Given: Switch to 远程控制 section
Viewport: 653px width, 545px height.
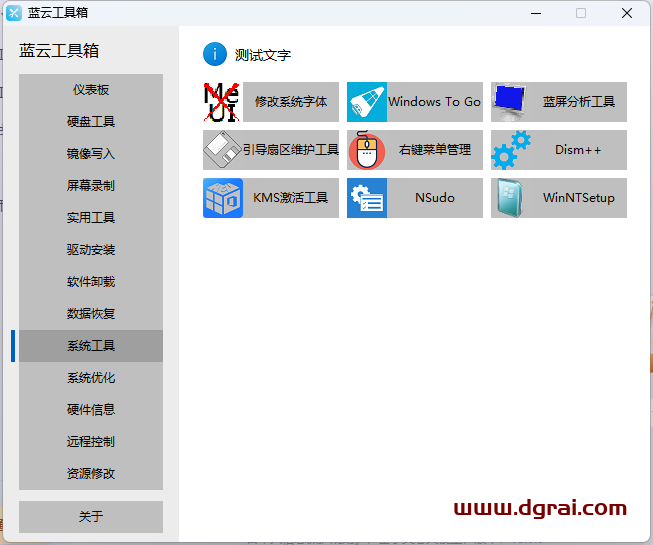Looking at the screenshot, I should pos(91,442).
